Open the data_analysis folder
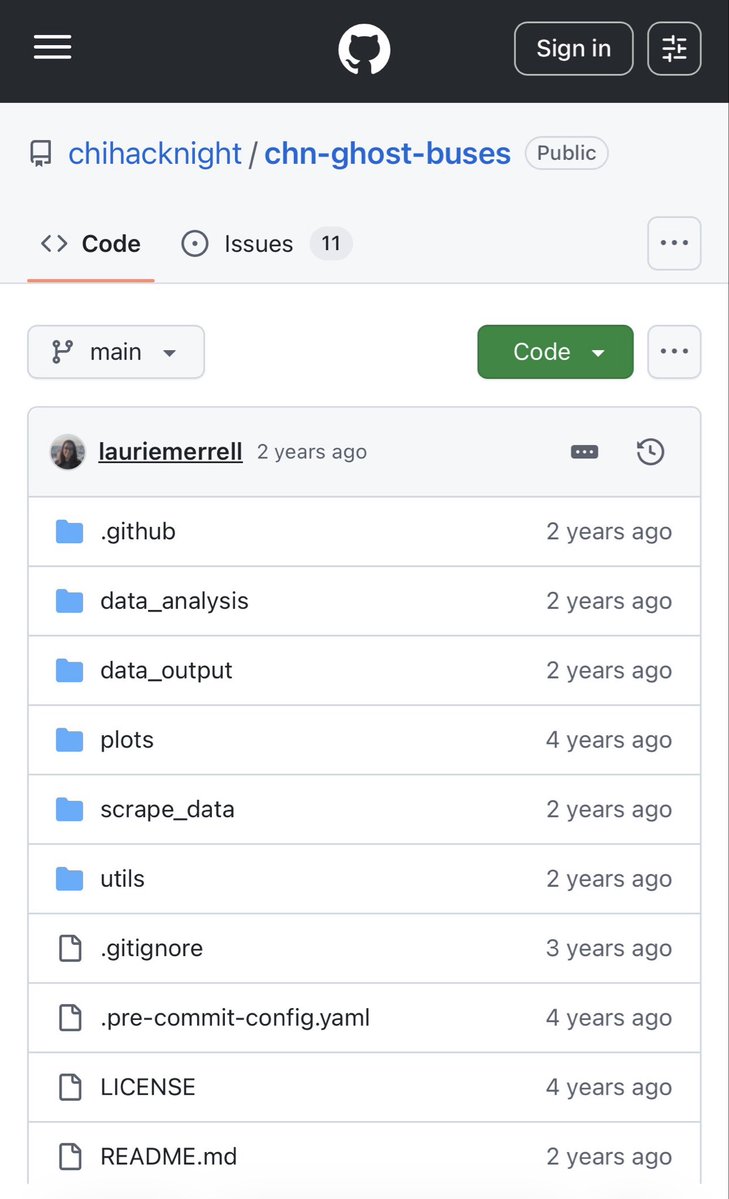Screen dimensions: 729x1199 [174, 601]
